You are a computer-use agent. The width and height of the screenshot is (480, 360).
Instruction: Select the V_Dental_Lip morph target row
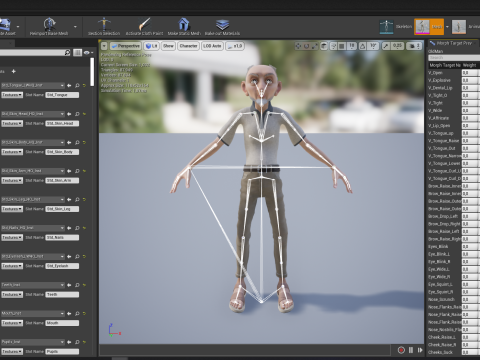(x=454, y=88)
